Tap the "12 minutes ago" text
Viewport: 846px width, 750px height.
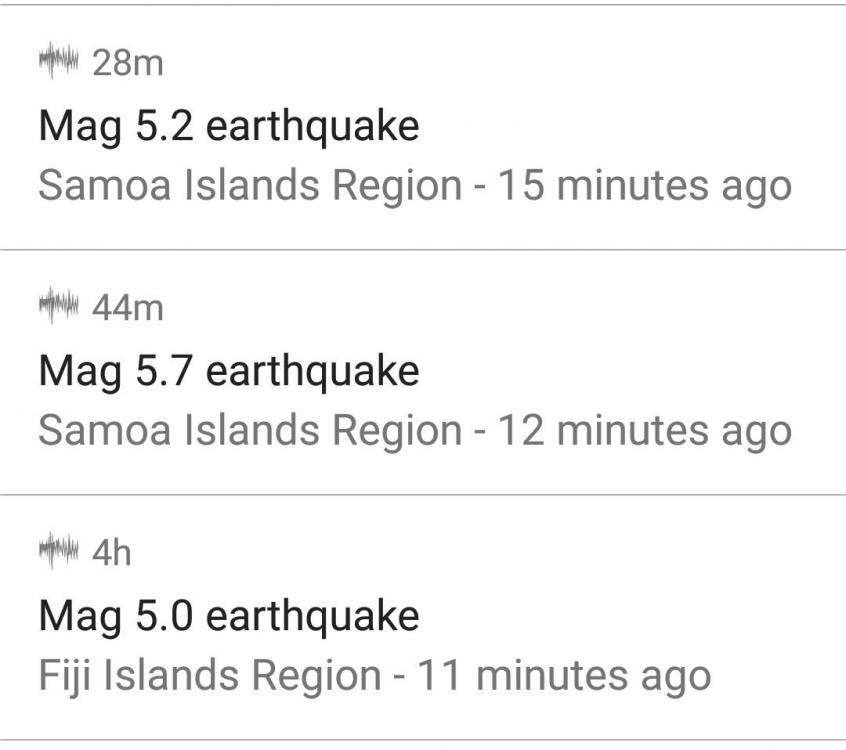tap(645, 431)
